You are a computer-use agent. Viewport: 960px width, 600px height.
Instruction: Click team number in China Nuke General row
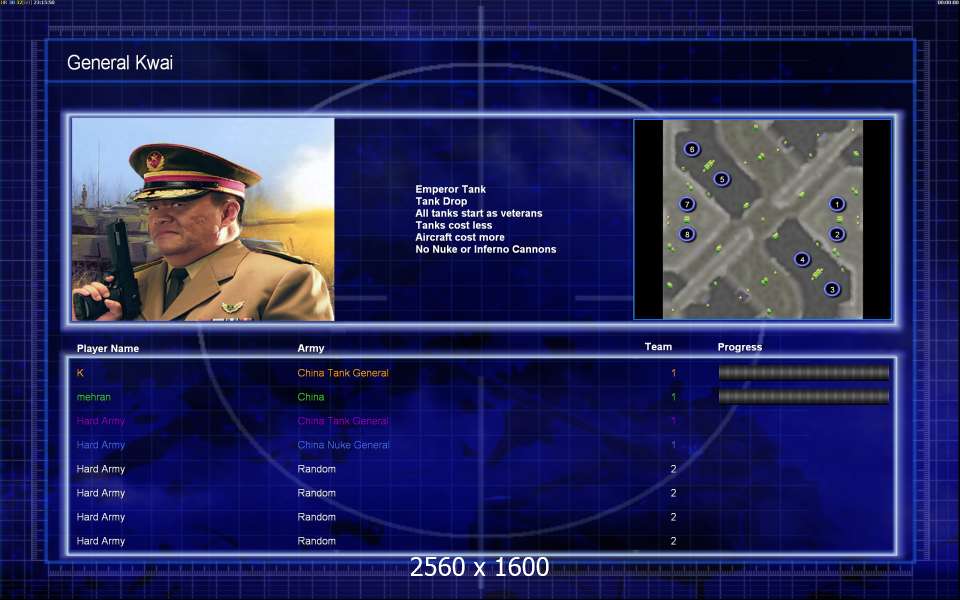click(x=673, y=445)
